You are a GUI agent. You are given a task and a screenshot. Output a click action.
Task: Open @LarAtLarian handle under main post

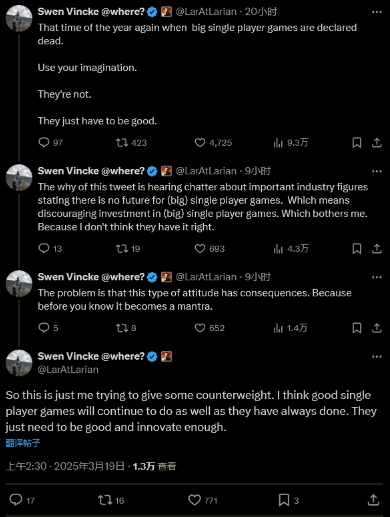(68, 370)
